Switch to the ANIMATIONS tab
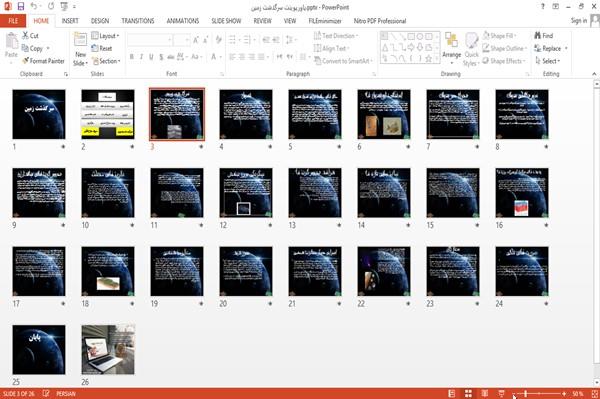This screenshot has width=600, height=399. (x=183, y=21)
